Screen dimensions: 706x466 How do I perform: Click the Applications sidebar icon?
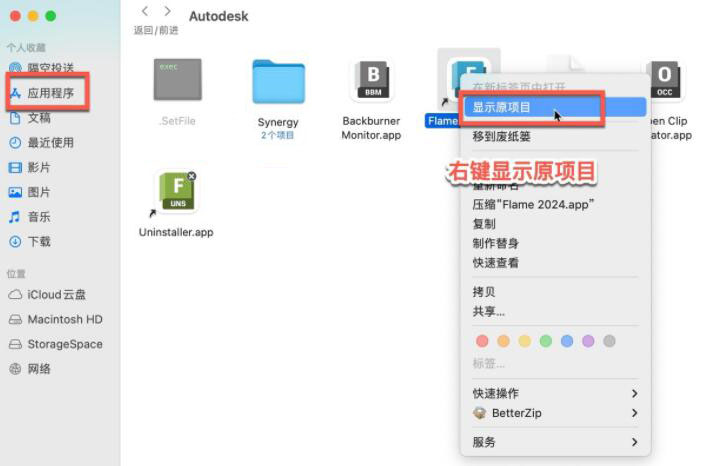click(15, 93)
